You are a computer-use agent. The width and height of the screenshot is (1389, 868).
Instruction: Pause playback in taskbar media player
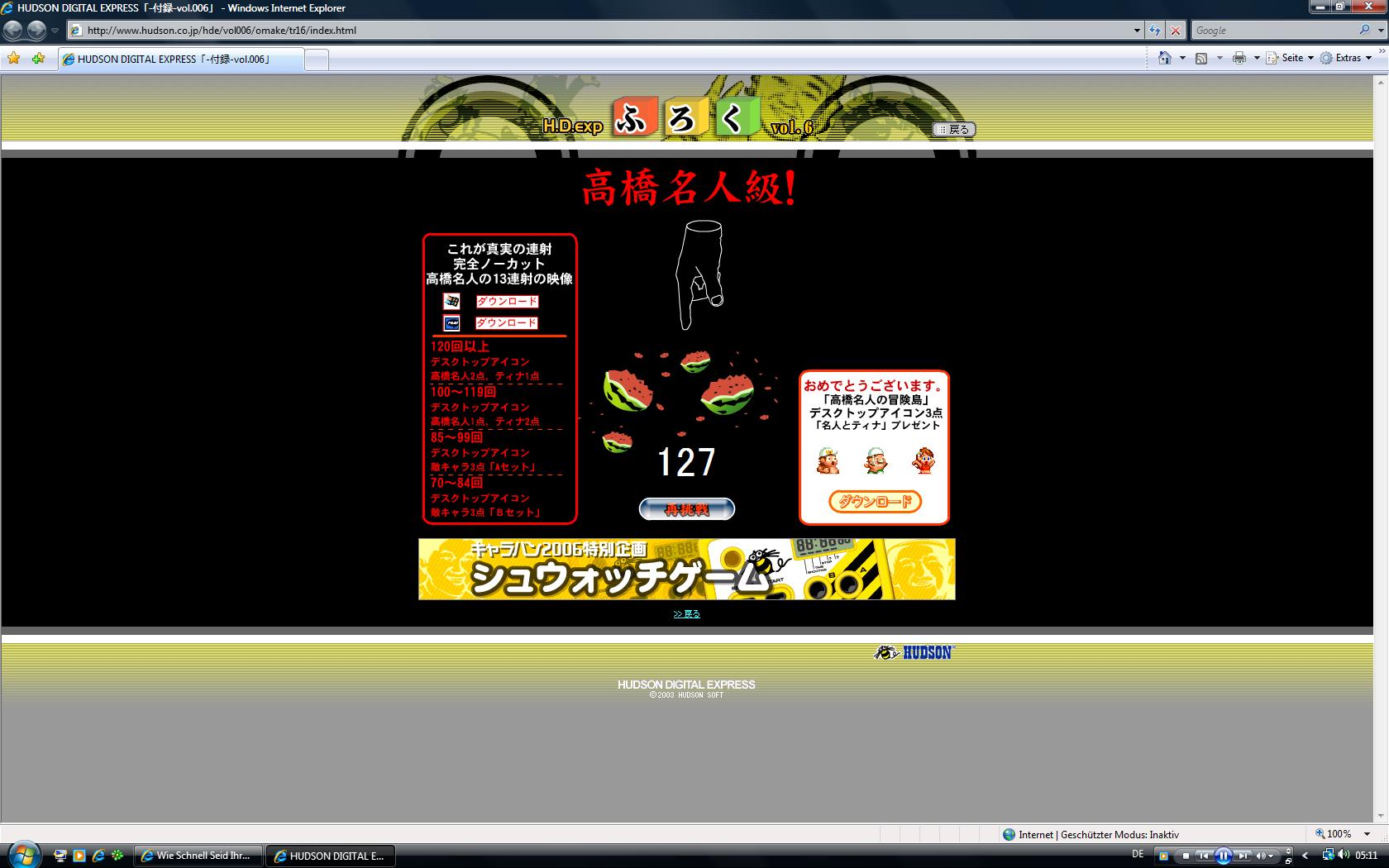coord(1224,856)
